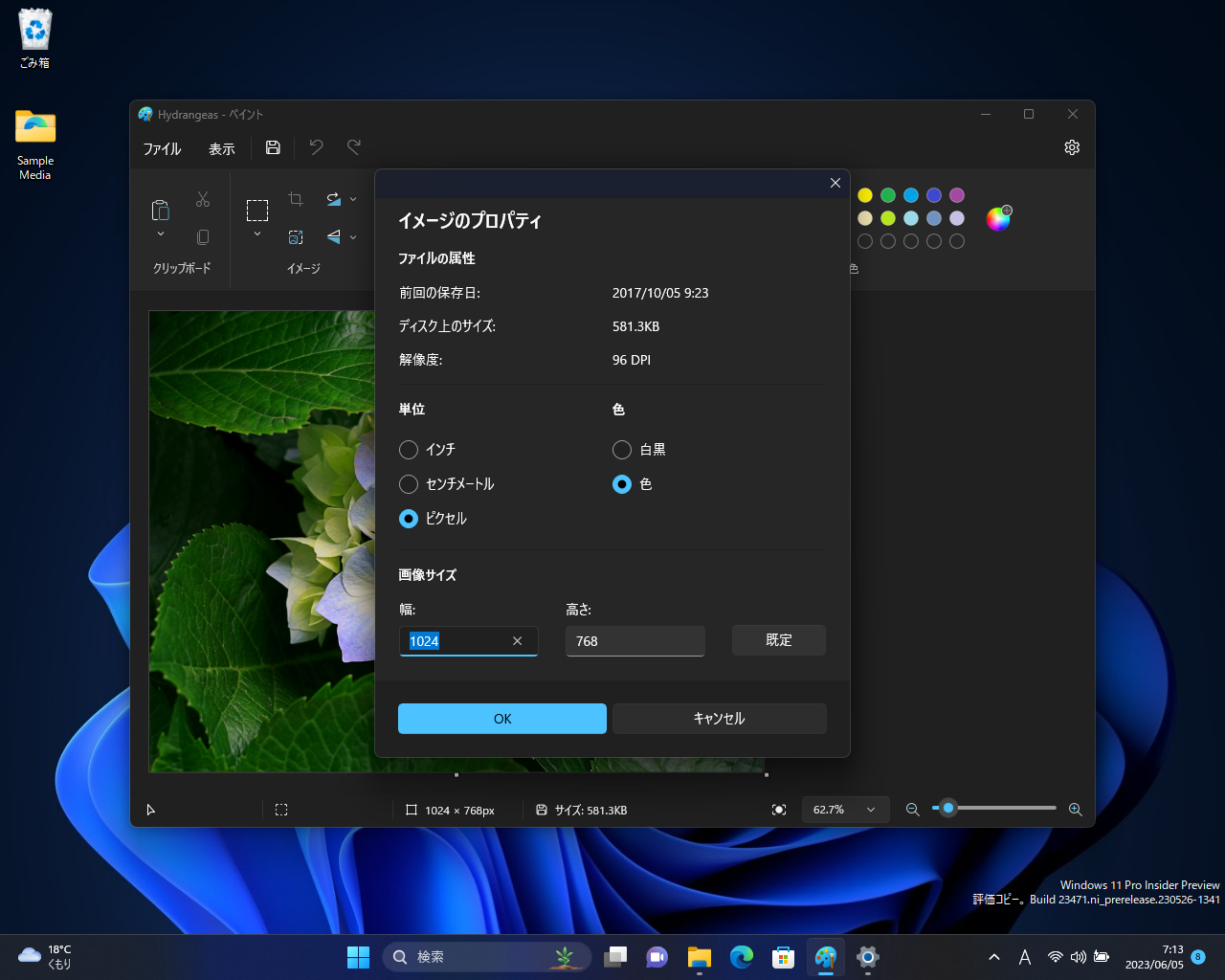1225x980 pixels.
Task: Select the ピクセル unit radio button
Action: click(409, 519)
